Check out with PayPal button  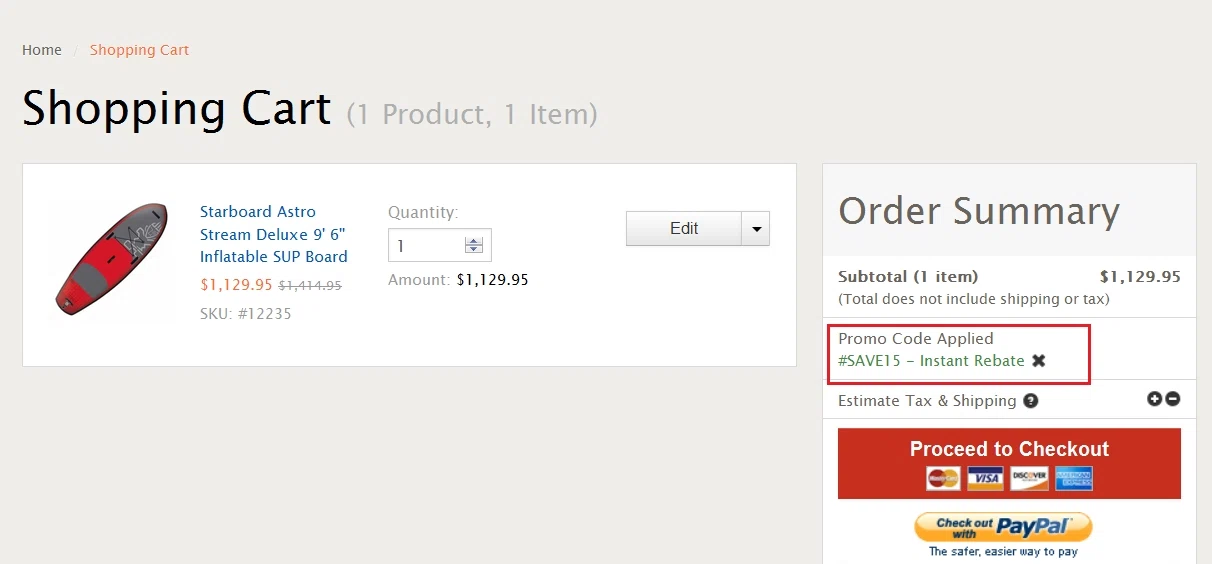click(x=1003, y=527)
